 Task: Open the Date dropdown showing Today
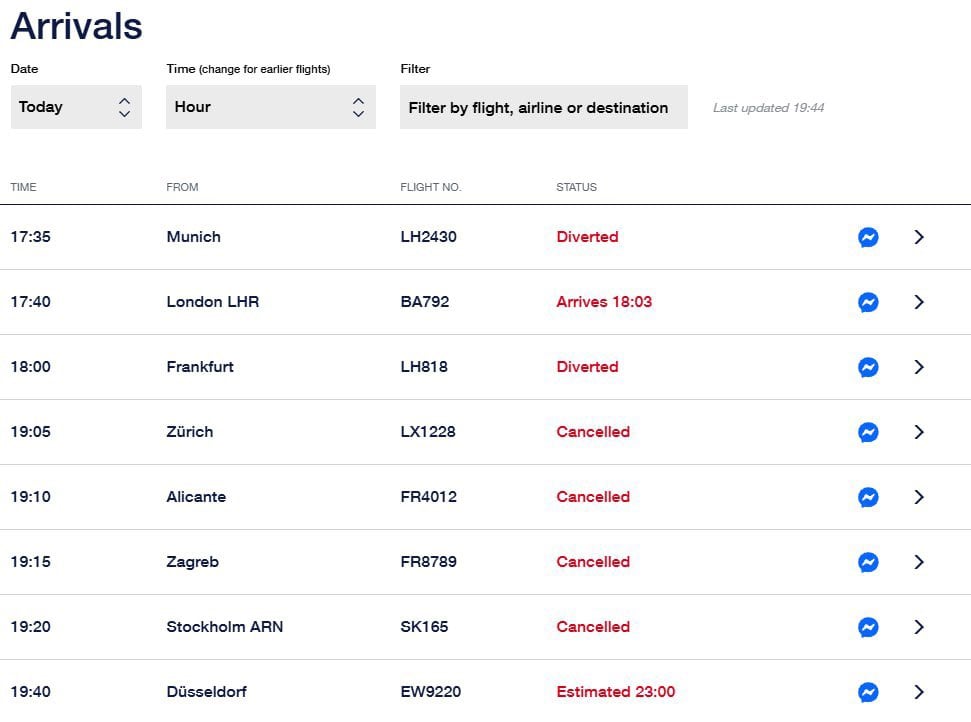[76, 107]
